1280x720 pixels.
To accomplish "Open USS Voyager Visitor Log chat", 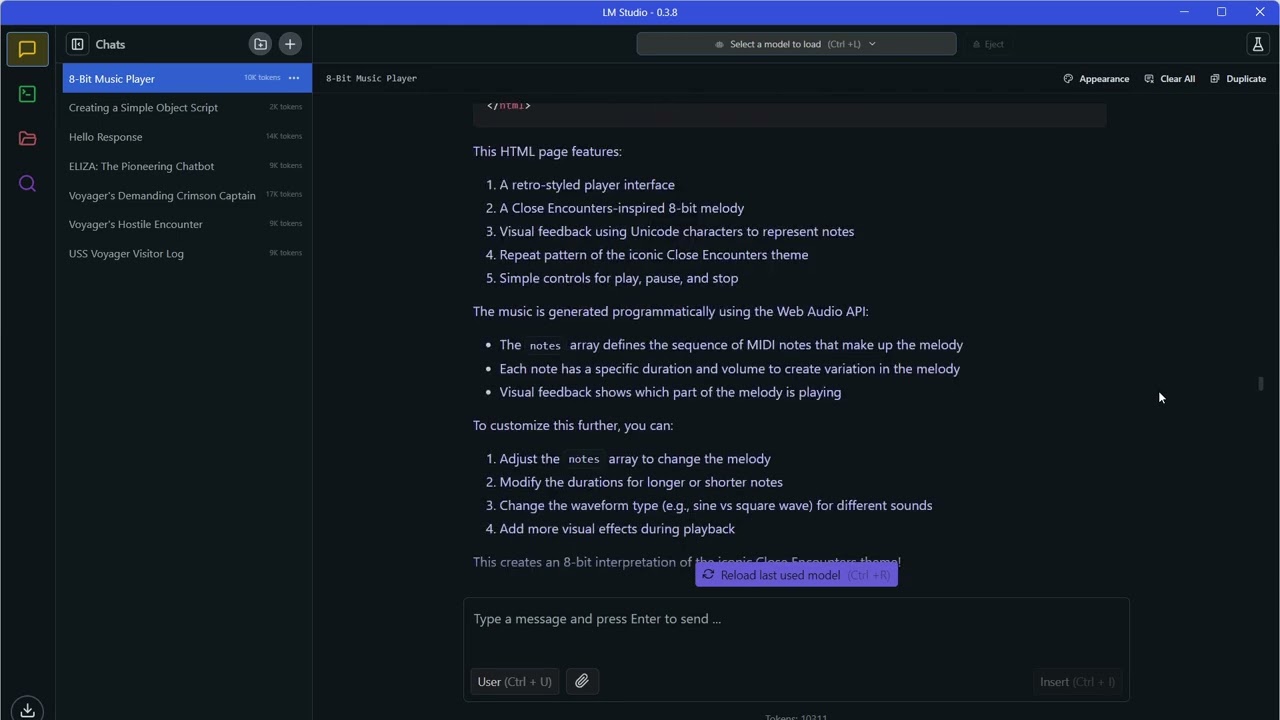I will pos(187,253).
